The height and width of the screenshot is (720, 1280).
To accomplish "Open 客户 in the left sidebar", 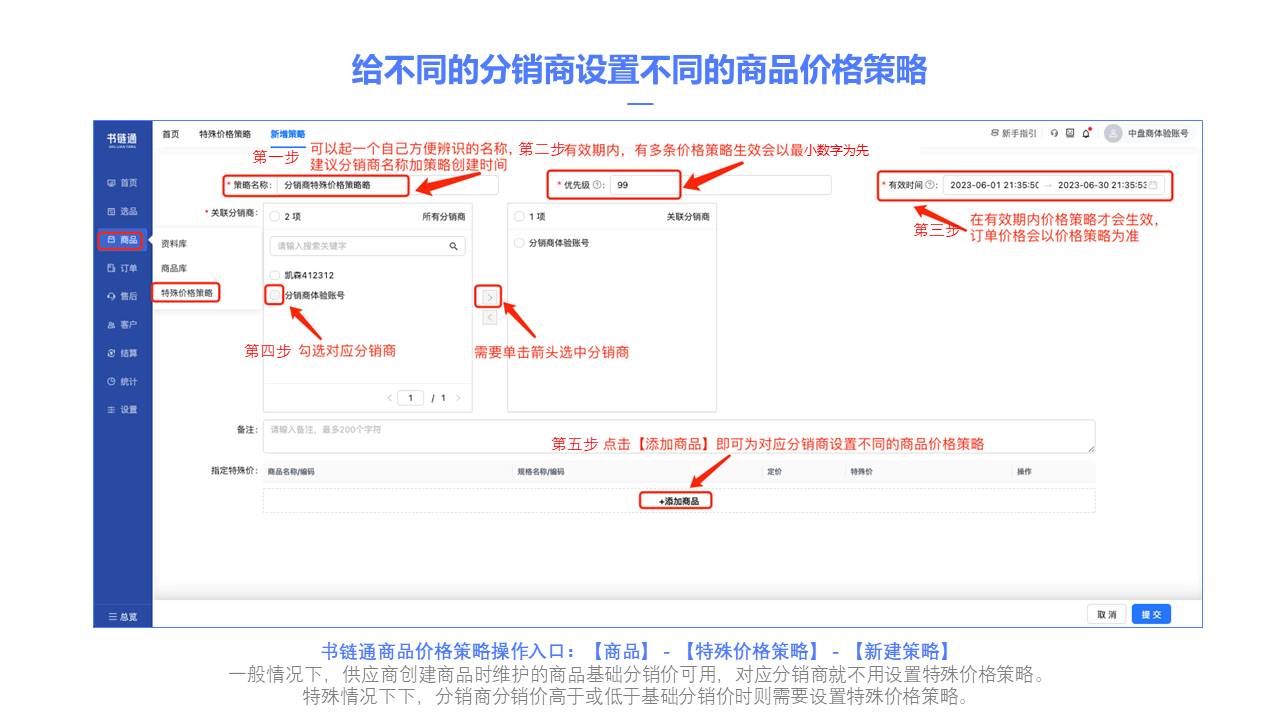I will pos(122,324).
